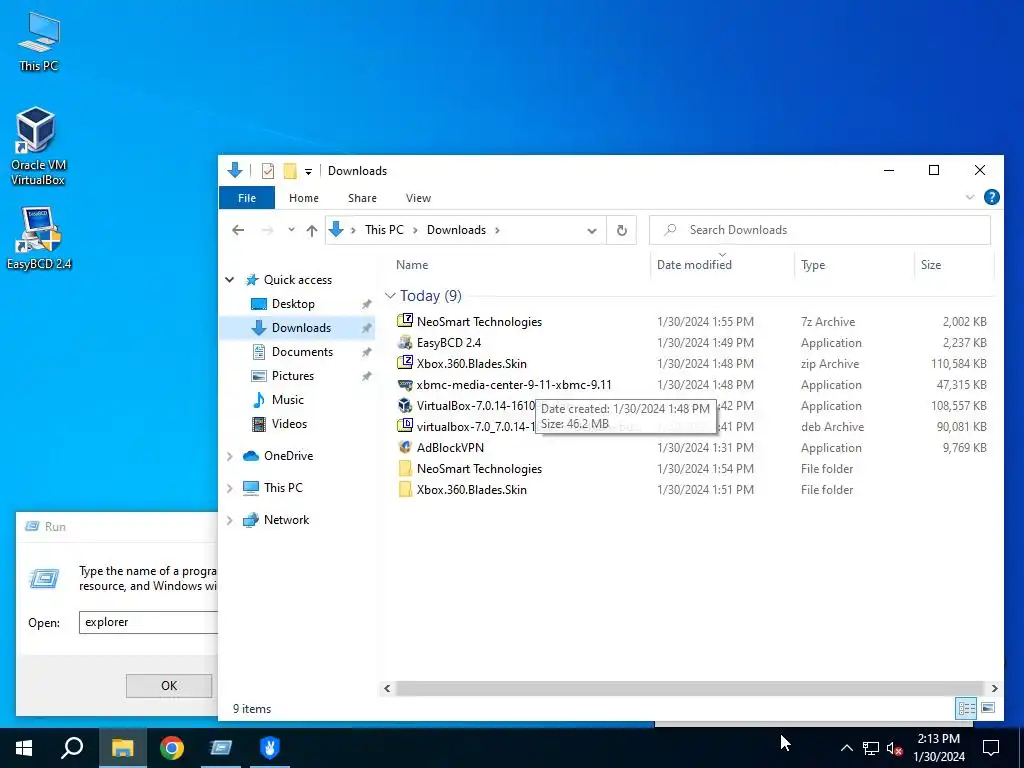This screenshot has height=768, width=1024.
Task: Select OneDrive in the navigation pane
Action: click(x=288, y=456)
